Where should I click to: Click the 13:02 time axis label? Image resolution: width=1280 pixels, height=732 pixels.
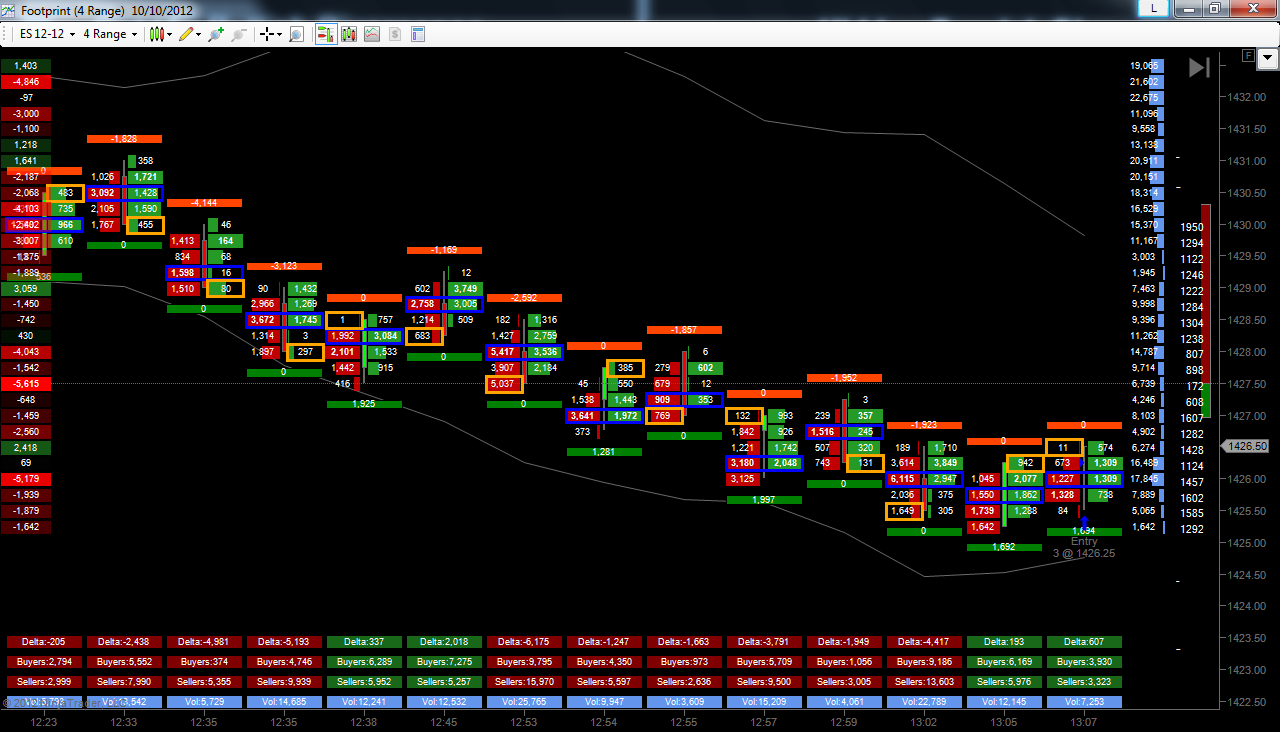point(924,720)
